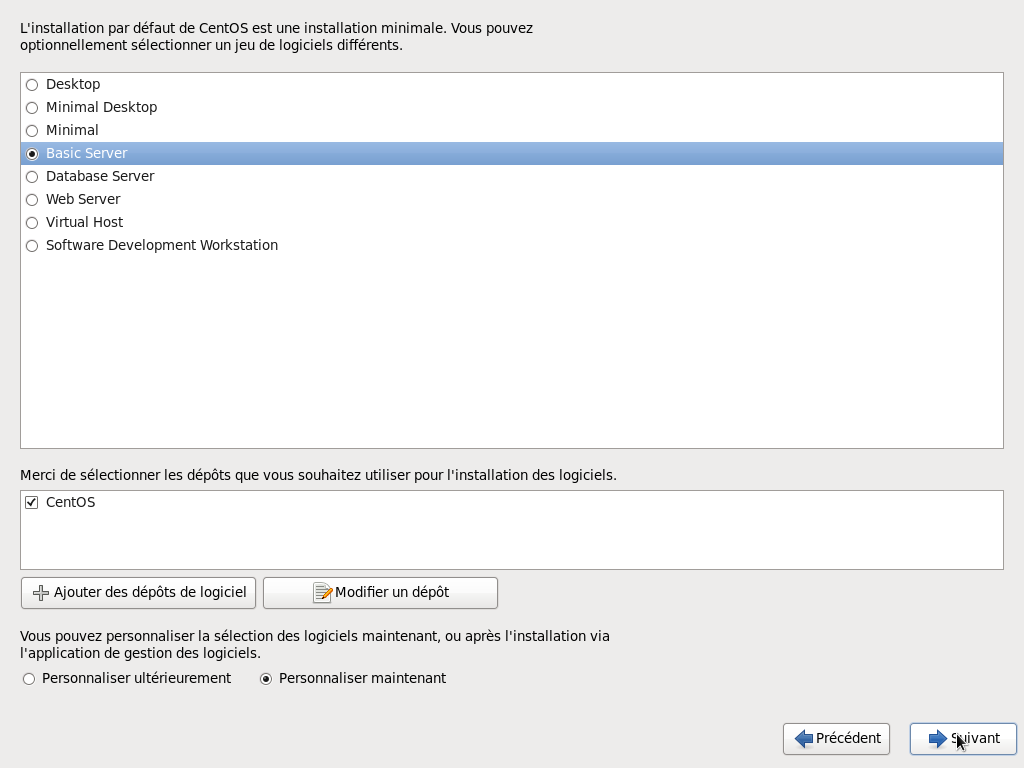This screenshot has height=768, width=1024.
Task: Choose the Database Server option
Action: (x=32, y=177)
